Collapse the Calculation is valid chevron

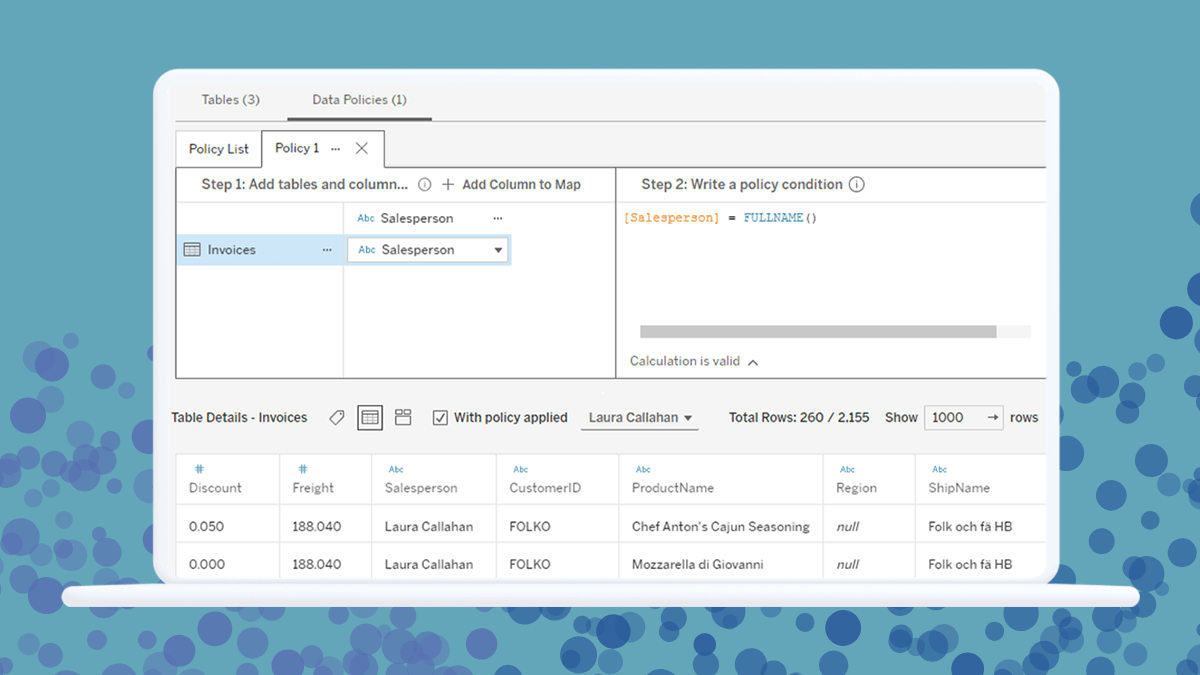[753, 362]
